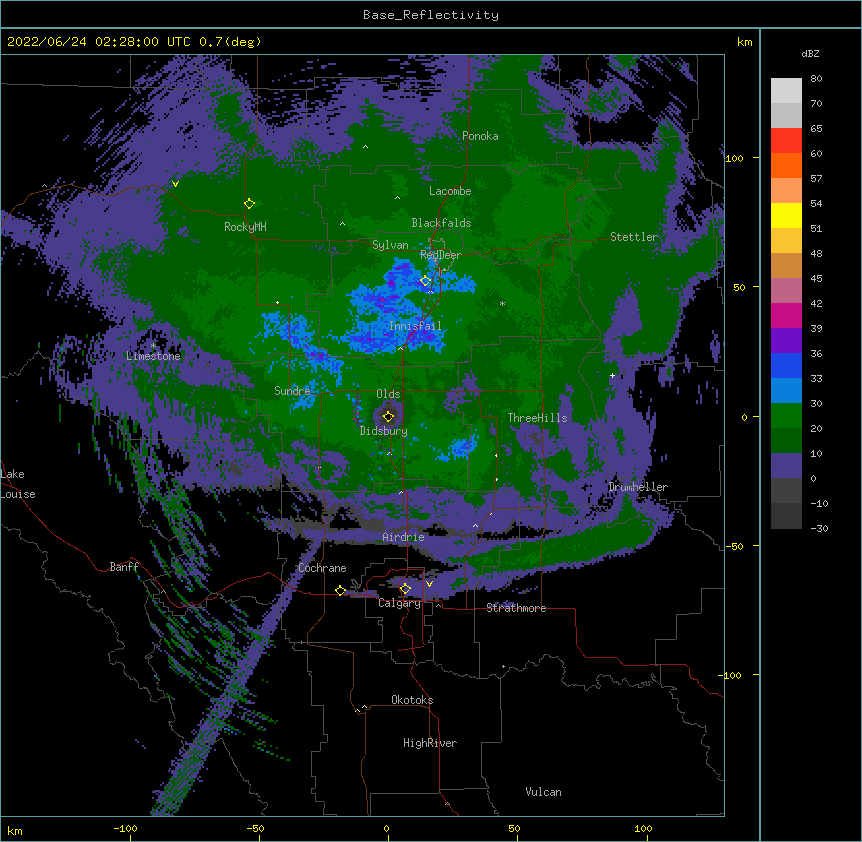Viewport: 862px width, 842px height.
Task: Click the Innisfail city label
Action: [415, 326]
